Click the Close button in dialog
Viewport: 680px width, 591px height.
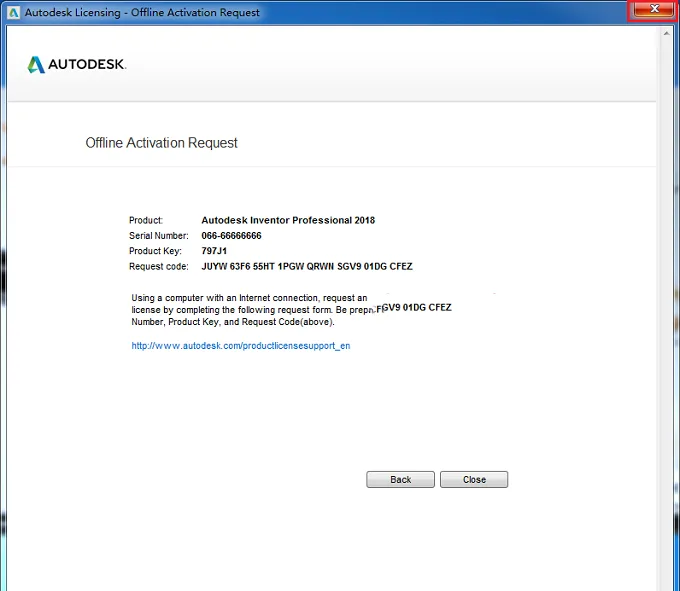pos(474,479)
